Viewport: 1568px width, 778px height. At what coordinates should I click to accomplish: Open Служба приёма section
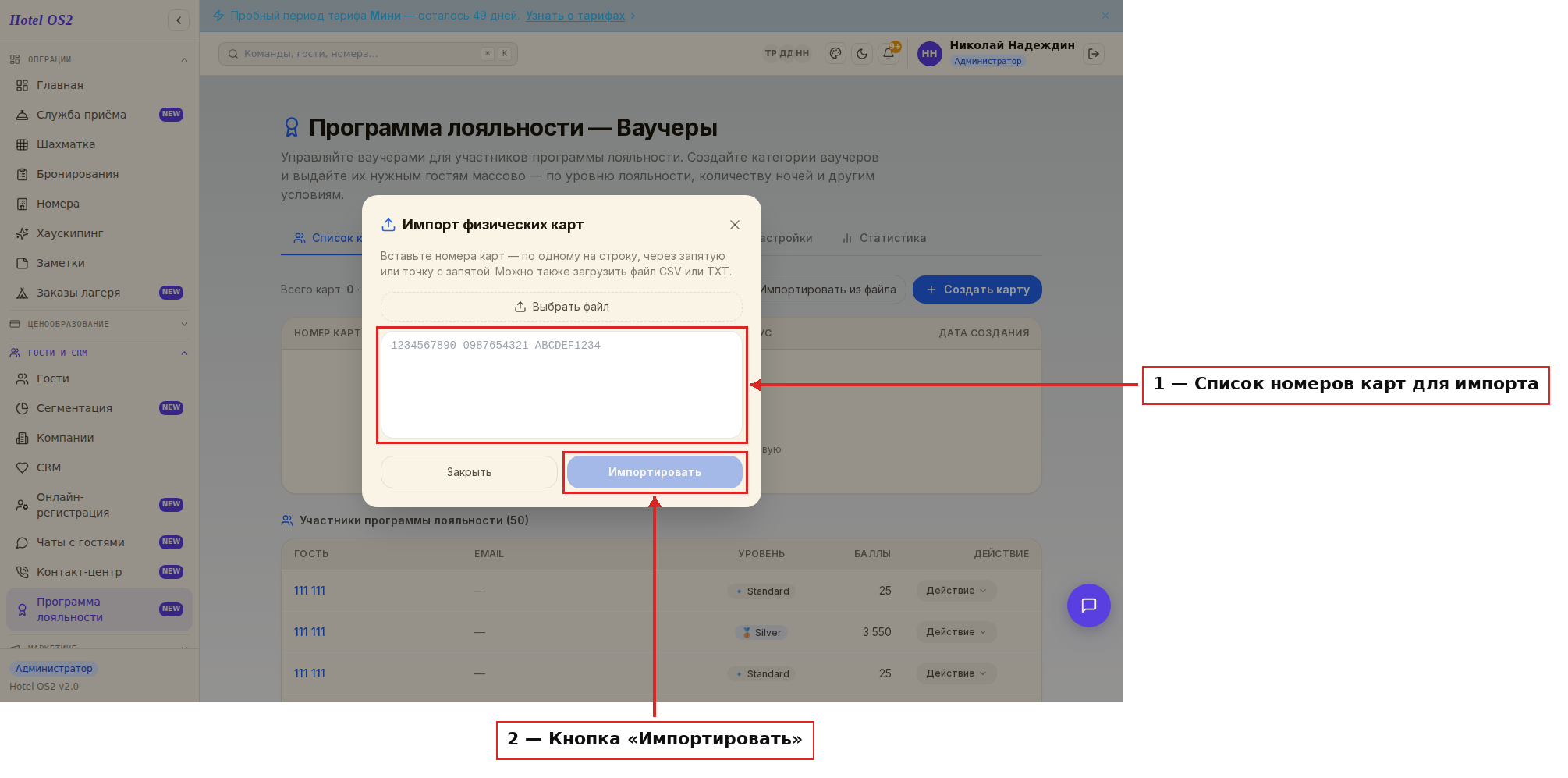coord(99,115)
